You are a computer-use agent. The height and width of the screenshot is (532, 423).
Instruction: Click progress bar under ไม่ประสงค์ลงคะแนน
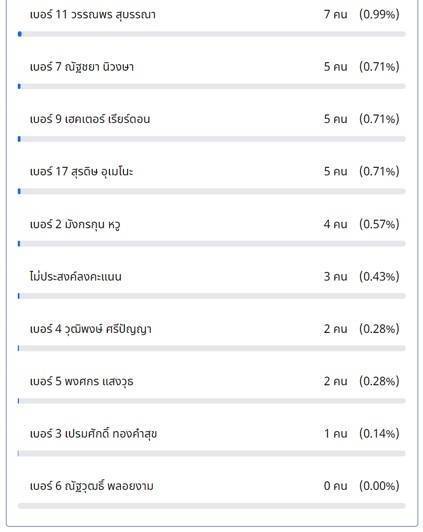point(212,296)
